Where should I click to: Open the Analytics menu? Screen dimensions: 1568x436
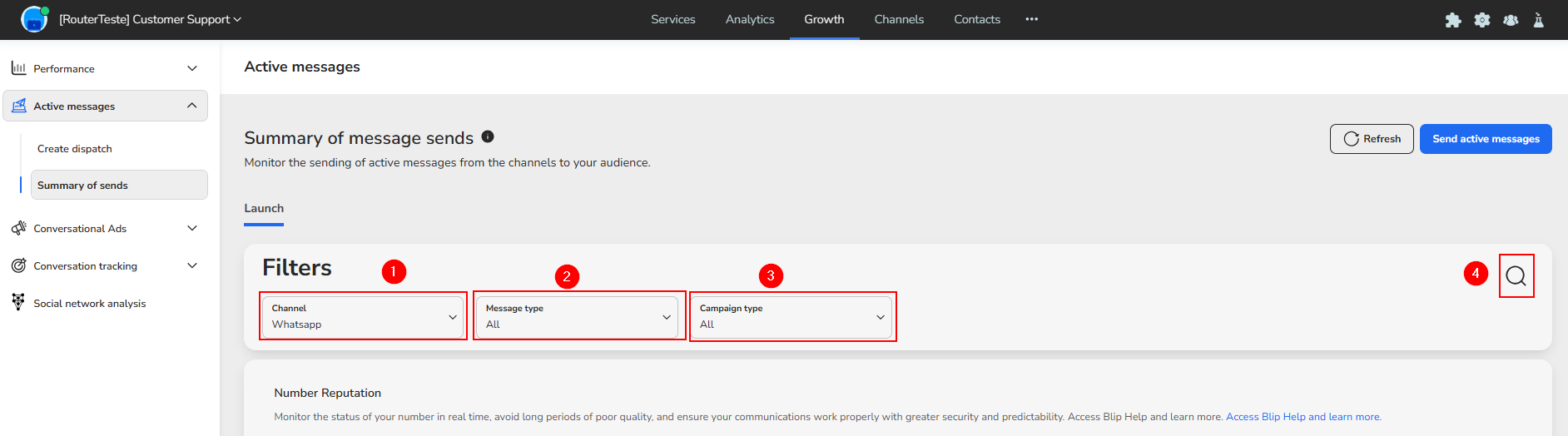pos(750,19)
